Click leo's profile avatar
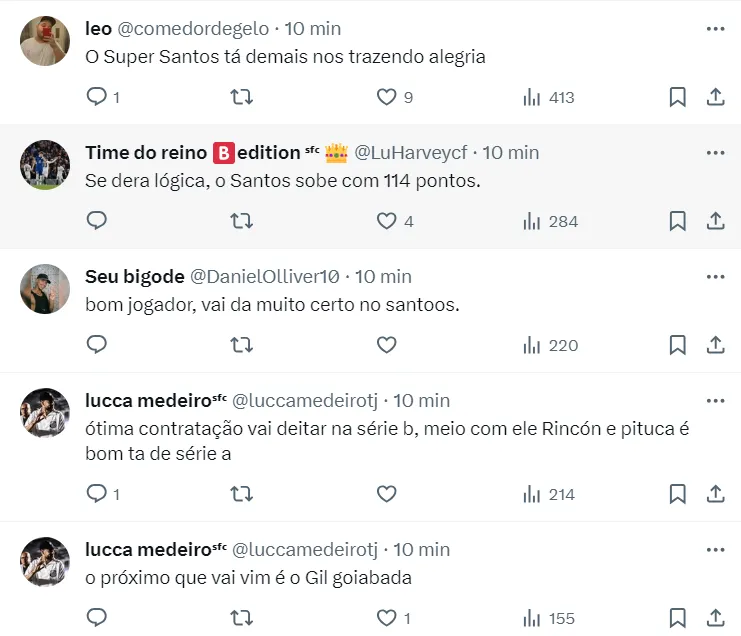741x636 pixels. point(45,42)
